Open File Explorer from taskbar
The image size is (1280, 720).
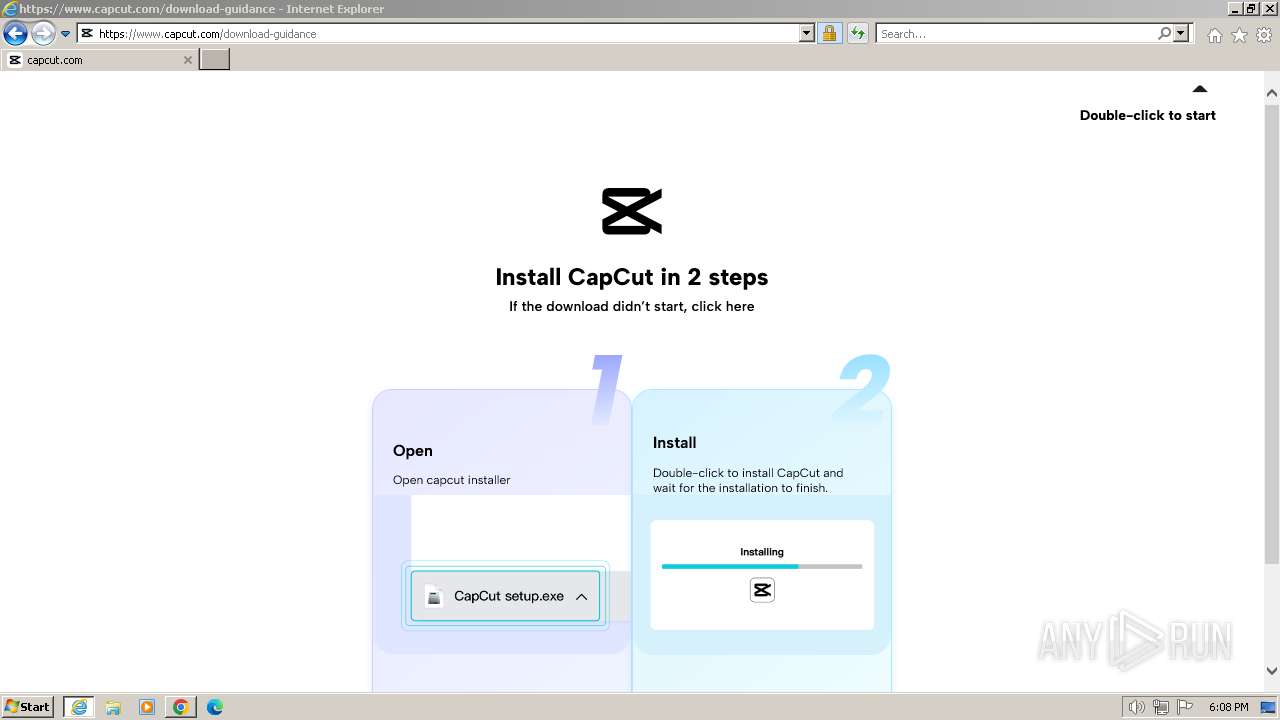tap(113, 707)
